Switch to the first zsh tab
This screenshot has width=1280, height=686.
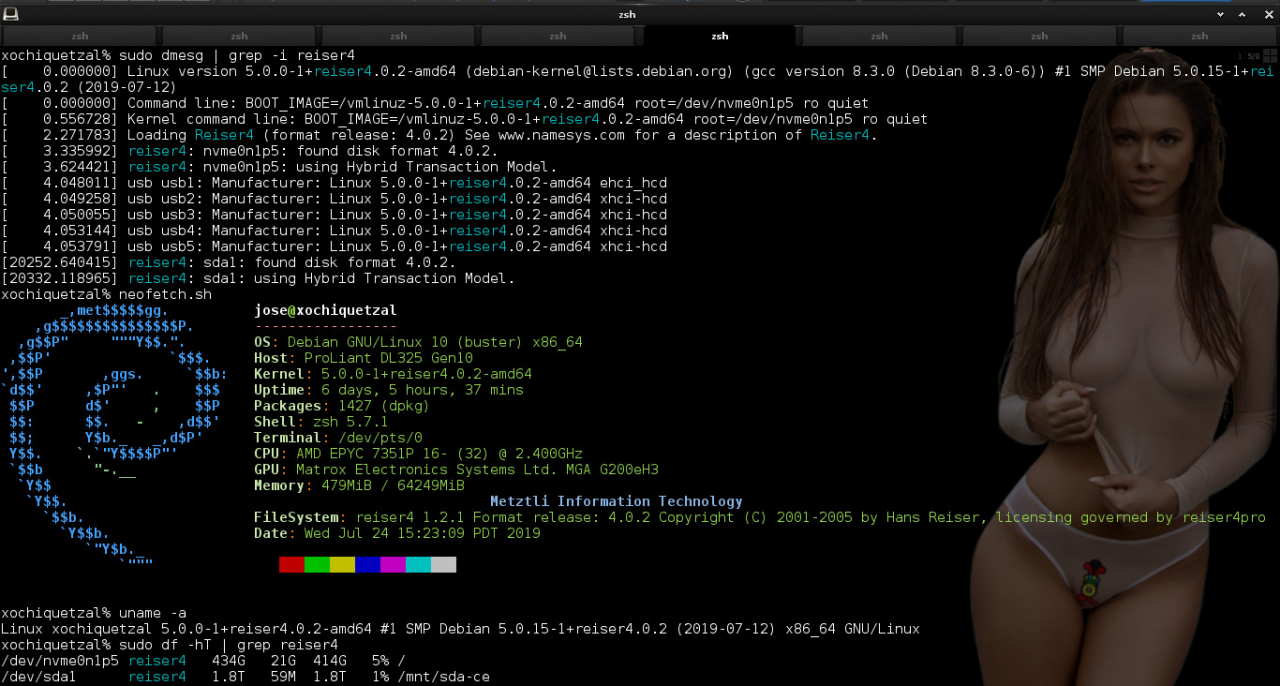pyautogui.click(x=80, y=36)
